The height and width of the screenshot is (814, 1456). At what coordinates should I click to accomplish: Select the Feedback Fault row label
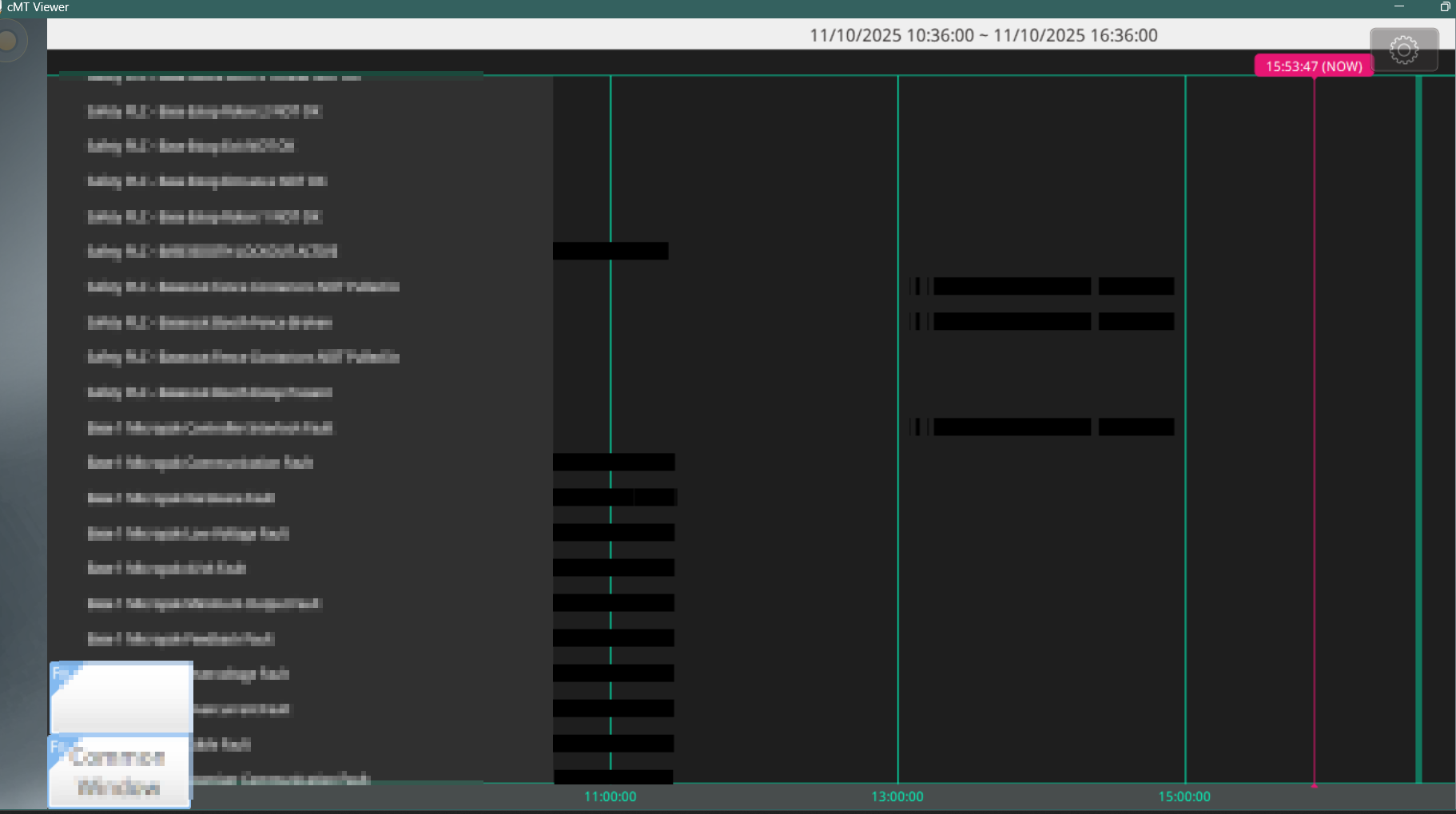click(181, 638)
